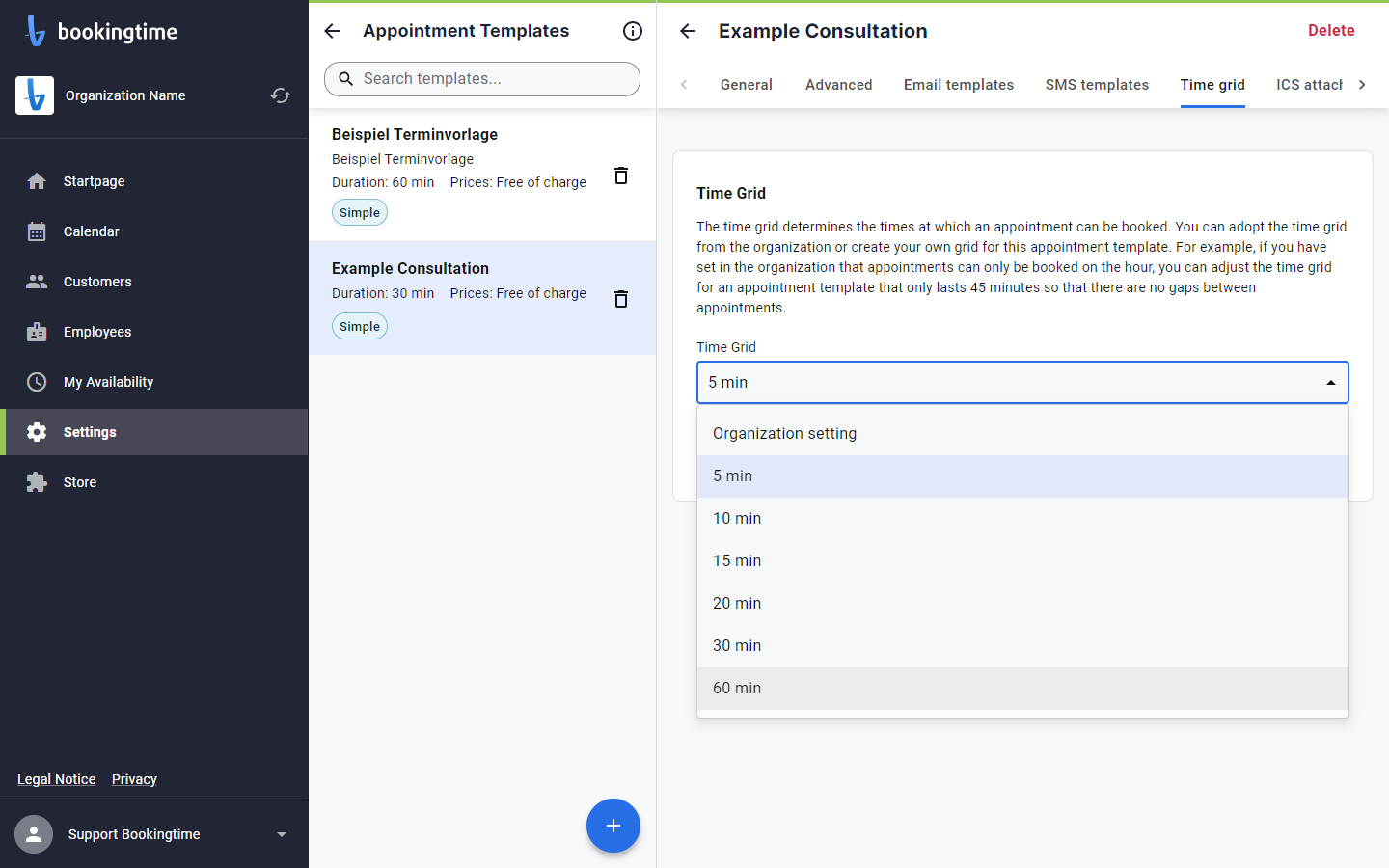The height and width of the screenshot is (868, 1389).
Task: Choose Organization setting option
Action: (x=1022, y=434)
